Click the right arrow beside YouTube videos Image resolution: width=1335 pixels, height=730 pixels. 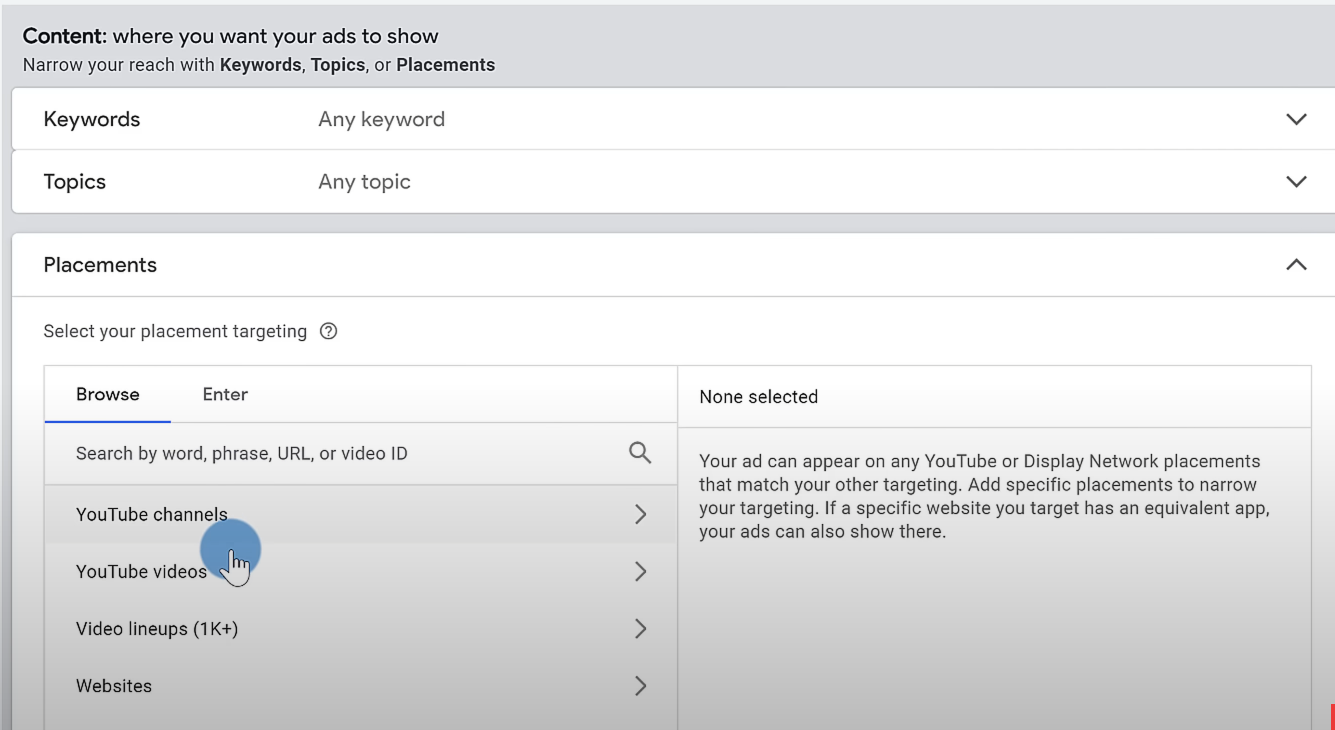coord(640,571)
